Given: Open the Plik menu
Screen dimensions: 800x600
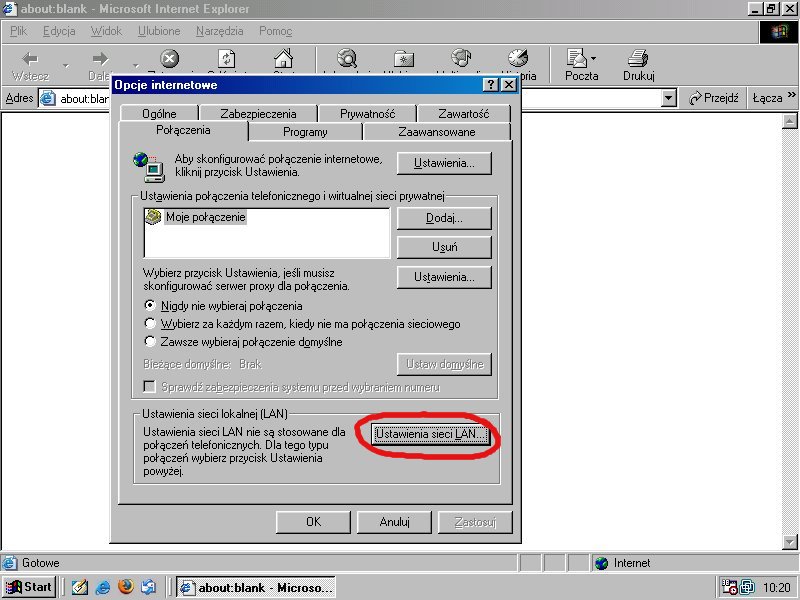Looking at the screenshot, I should 18,31.
